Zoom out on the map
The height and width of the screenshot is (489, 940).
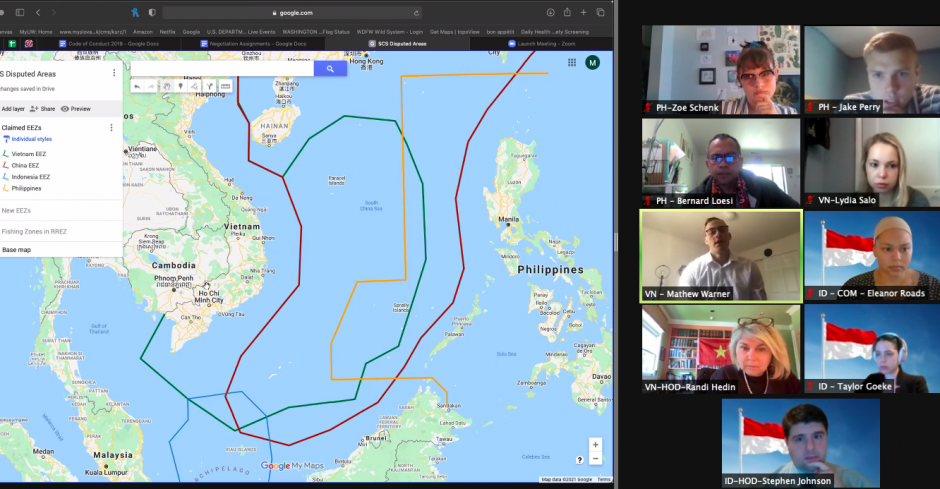pos(595,459)
